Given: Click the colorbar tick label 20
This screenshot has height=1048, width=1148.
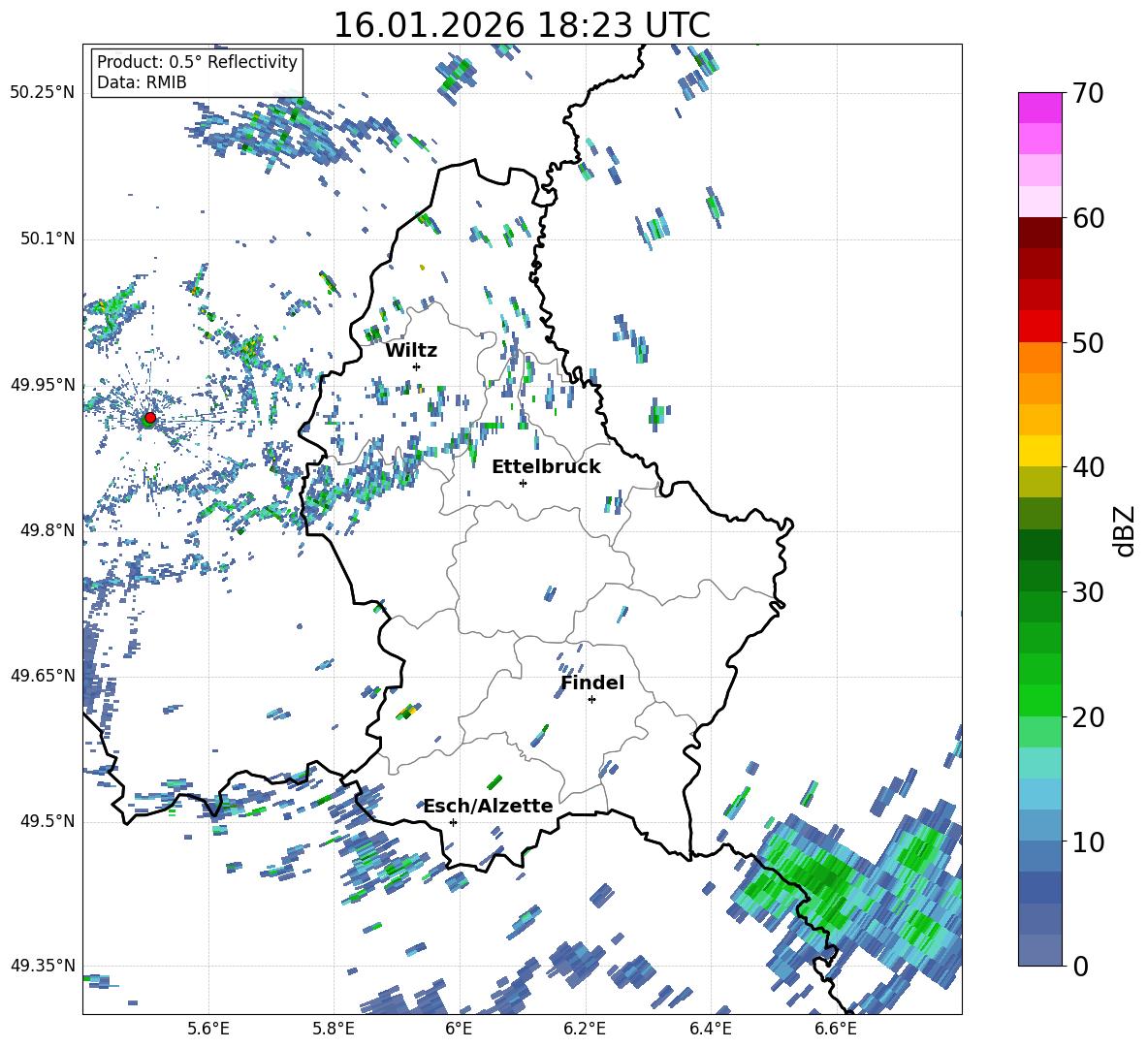Looking at the screenshot, I should point(1088,717).
